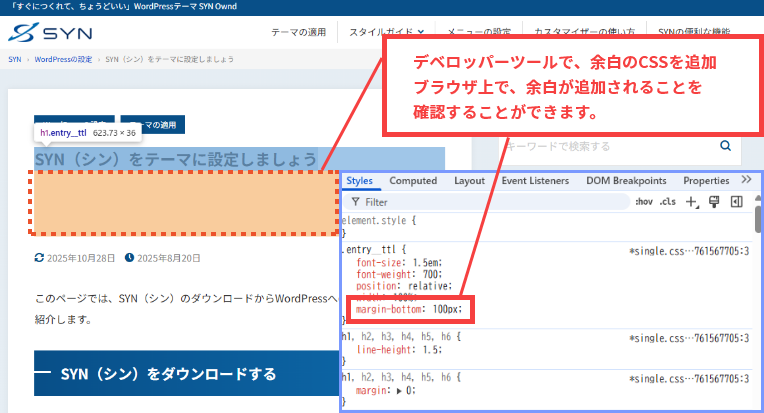Select the DOM Breakpoints tab
764x413 pixels.
click(626, 181)
